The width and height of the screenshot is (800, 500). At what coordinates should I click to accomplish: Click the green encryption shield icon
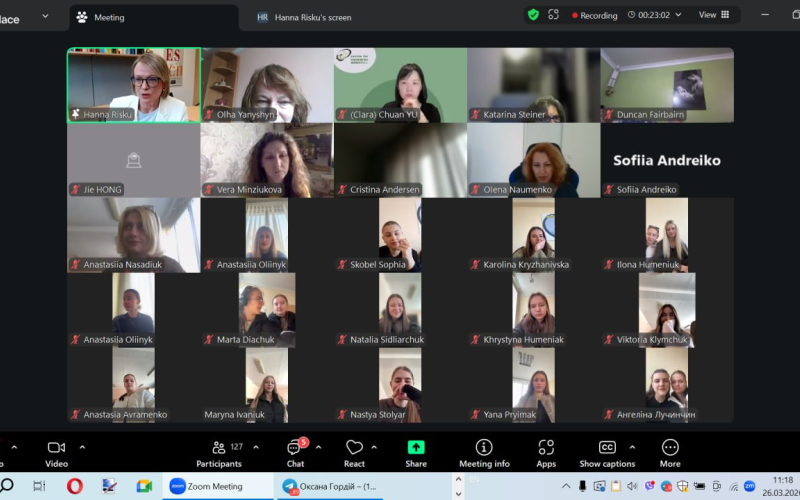point(533,15)
